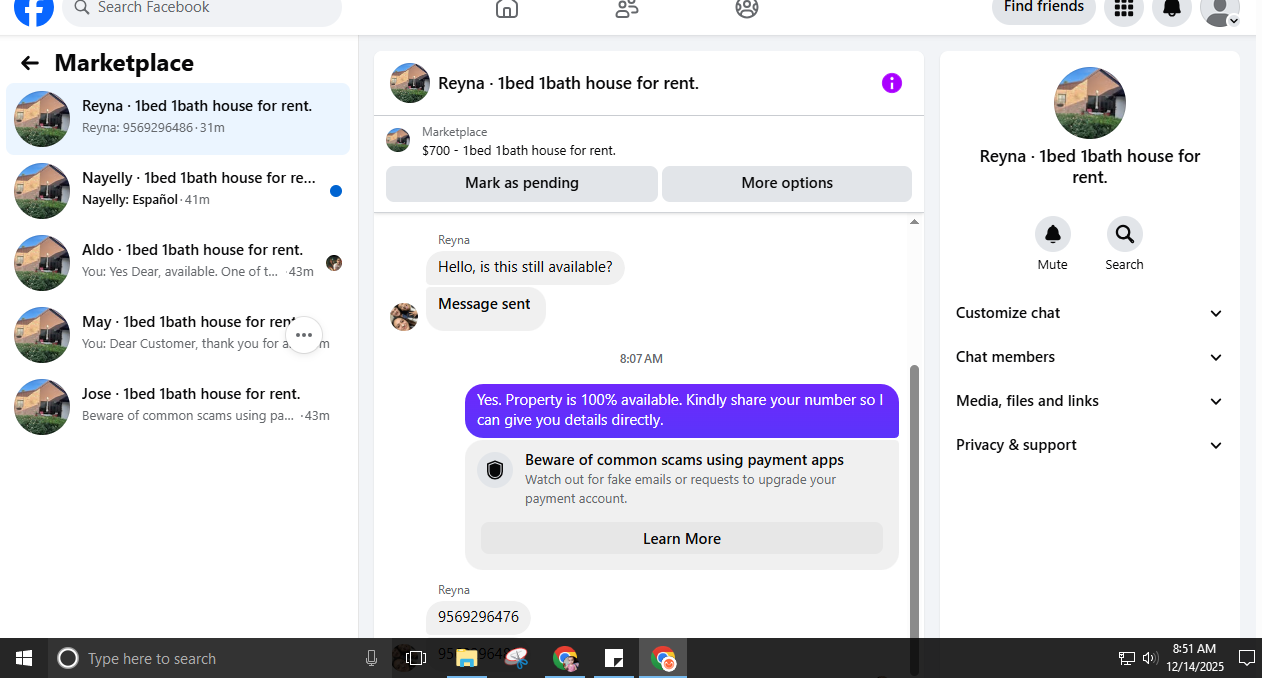
Task: Expand Chat members section
Action: [x=1090, y=357]
